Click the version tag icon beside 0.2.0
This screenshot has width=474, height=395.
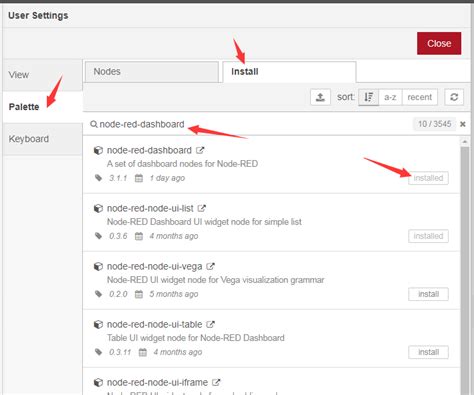(98, 294)
